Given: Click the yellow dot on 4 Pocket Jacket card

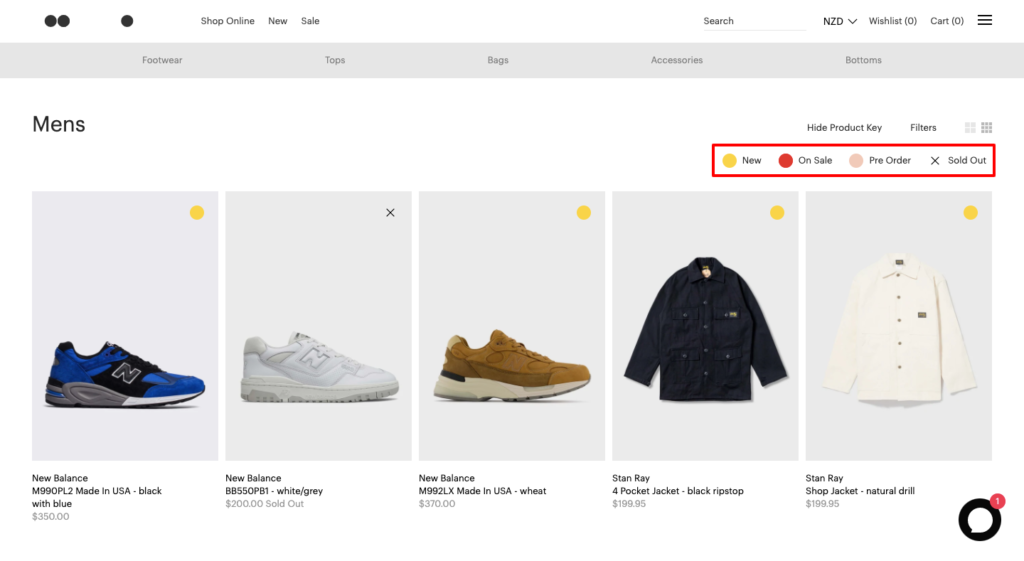Looking at the screenshot, I should tap(777, 212).
